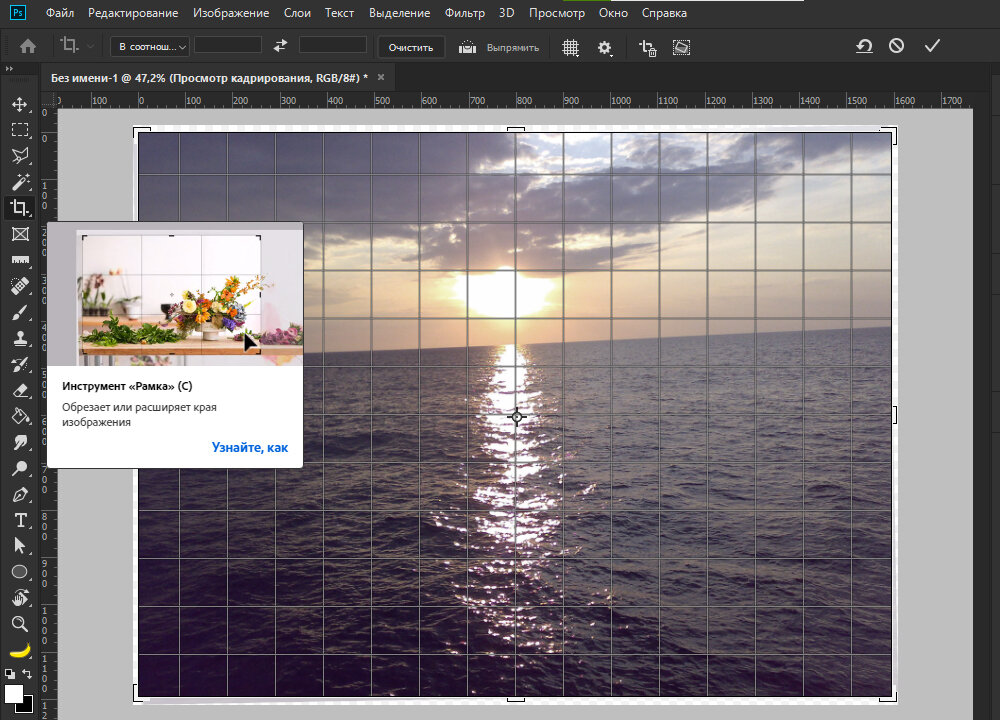The width and height of the screenshot is (1000, 720).
Task: Open crop tool preset picker
Action: coord(77,46)
